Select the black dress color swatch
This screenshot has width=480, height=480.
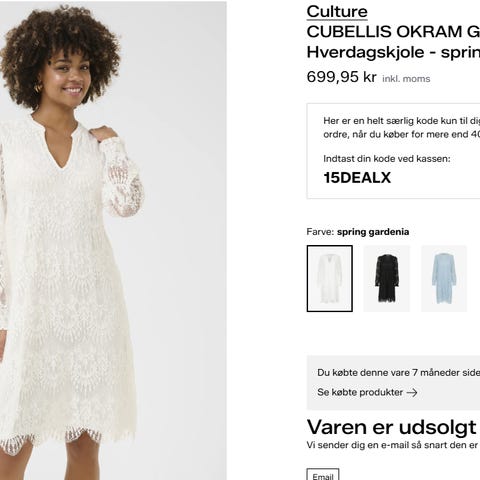tap(387, 279)
